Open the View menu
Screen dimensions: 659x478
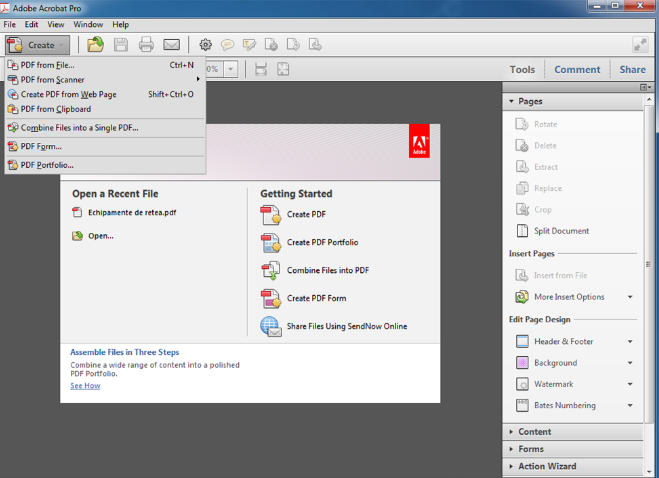(55, 24)
